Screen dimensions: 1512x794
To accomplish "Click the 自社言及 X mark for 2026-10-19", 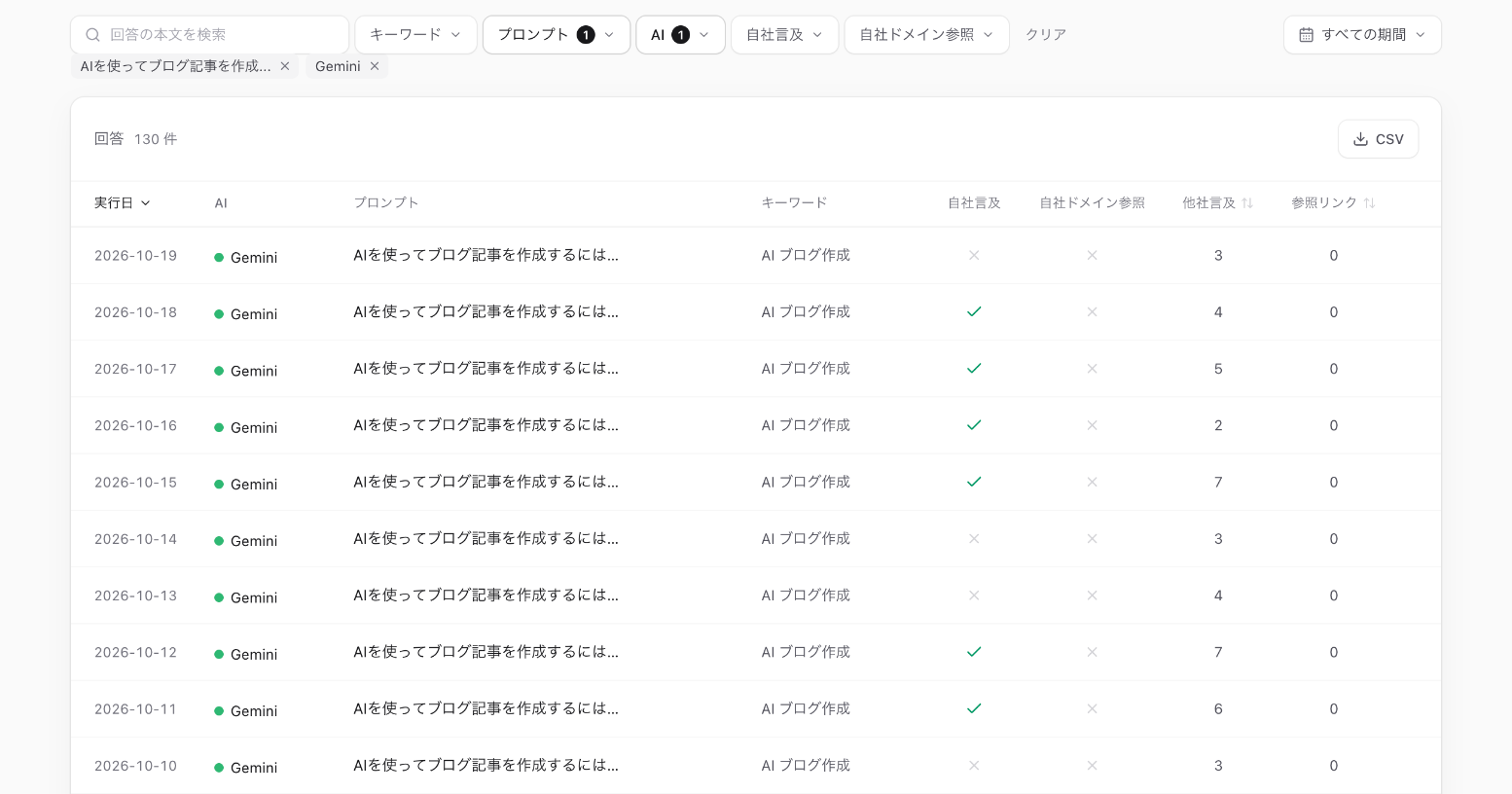I will tap(974, 256).
